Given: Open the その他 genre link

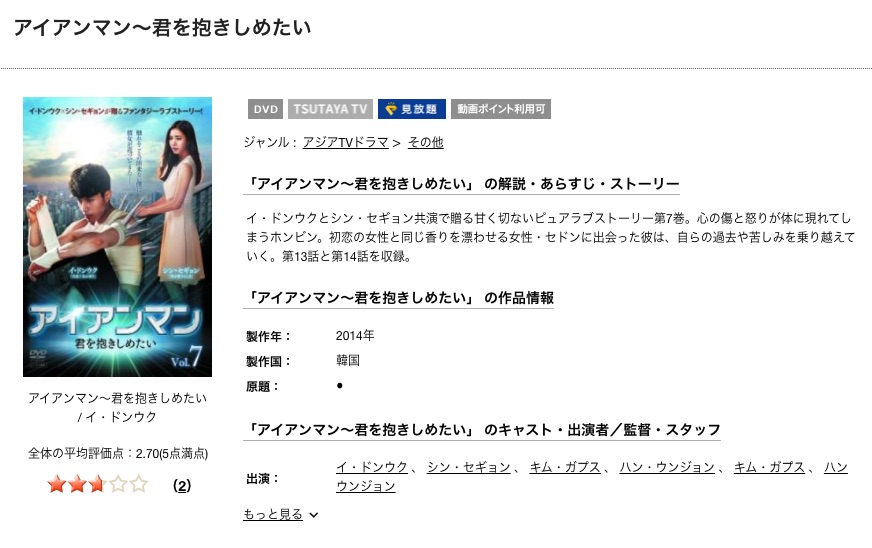Looking at the screenshot, I should point(425,142).
